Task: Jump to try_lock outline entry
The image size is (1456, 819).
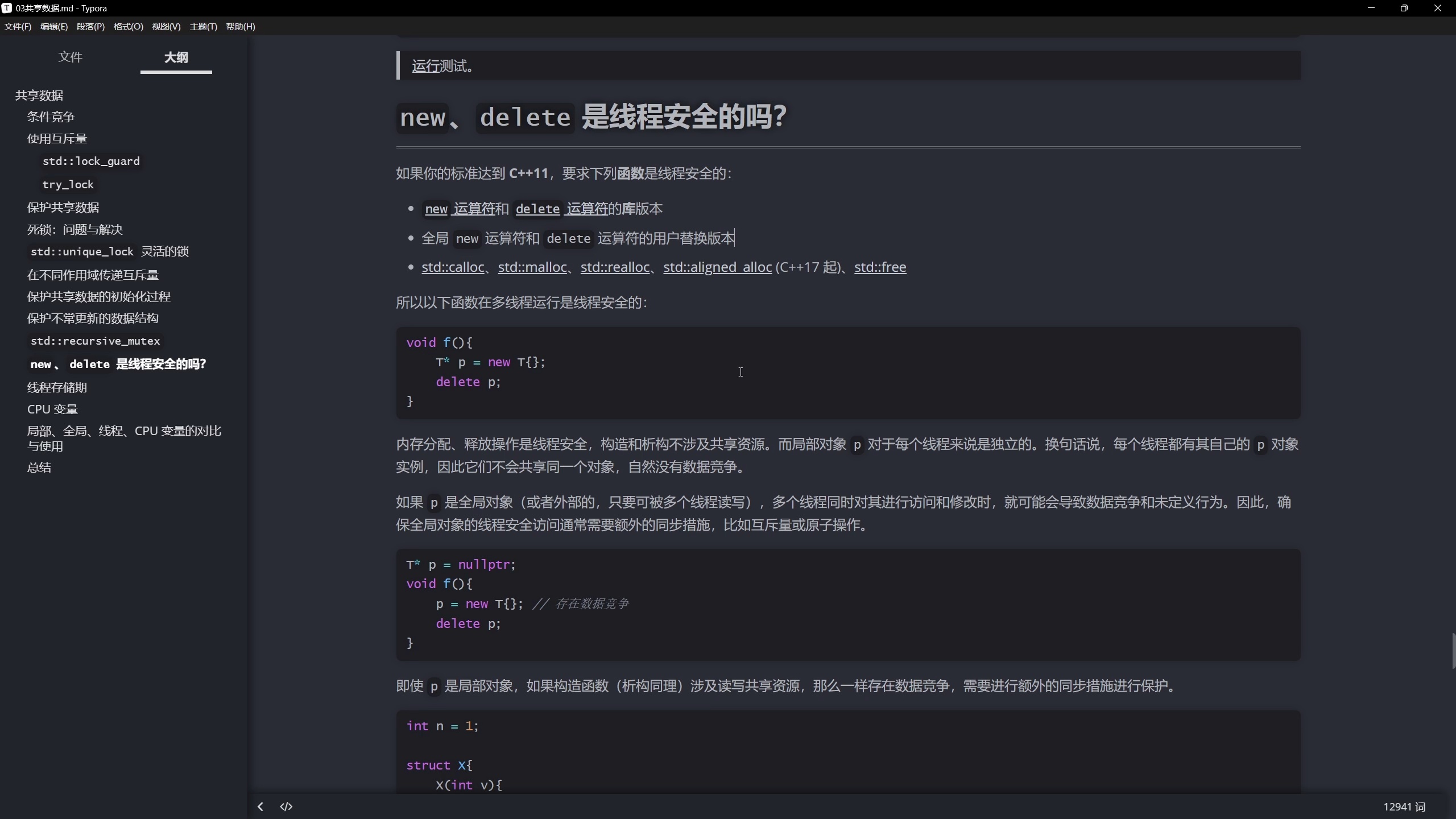Action: click(x=68, y=184)
